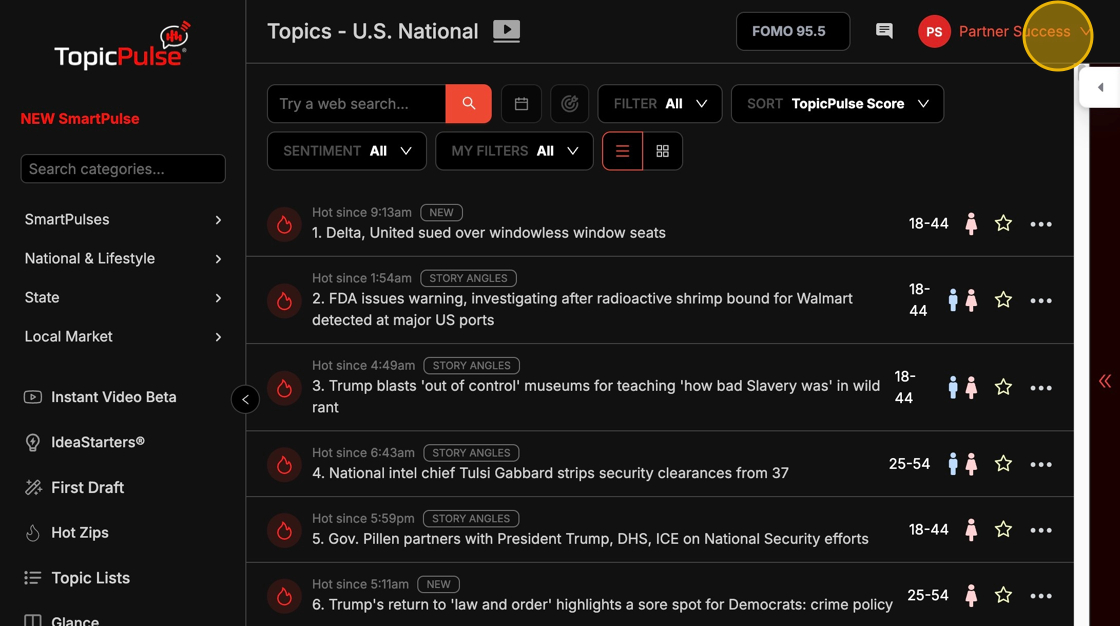Click female audience icon on Delta story
1120x626 pixels.
pos(971,224)
